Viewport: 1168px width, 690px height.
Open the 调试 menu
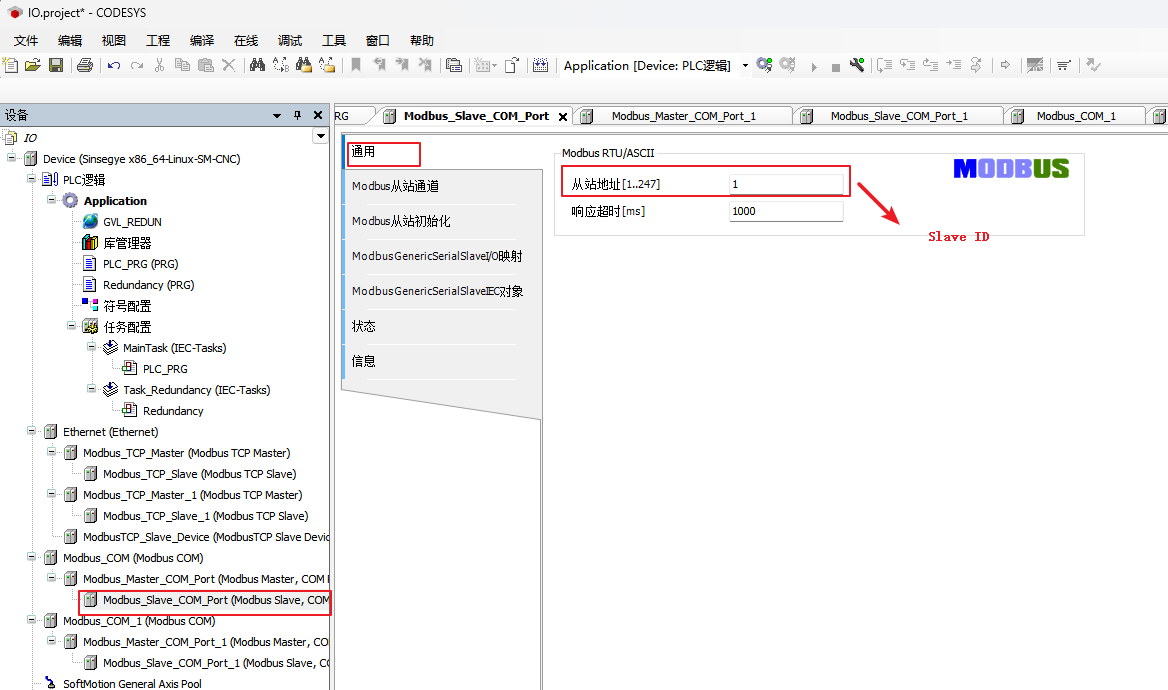pyautogui.click(x=290, y=41)
